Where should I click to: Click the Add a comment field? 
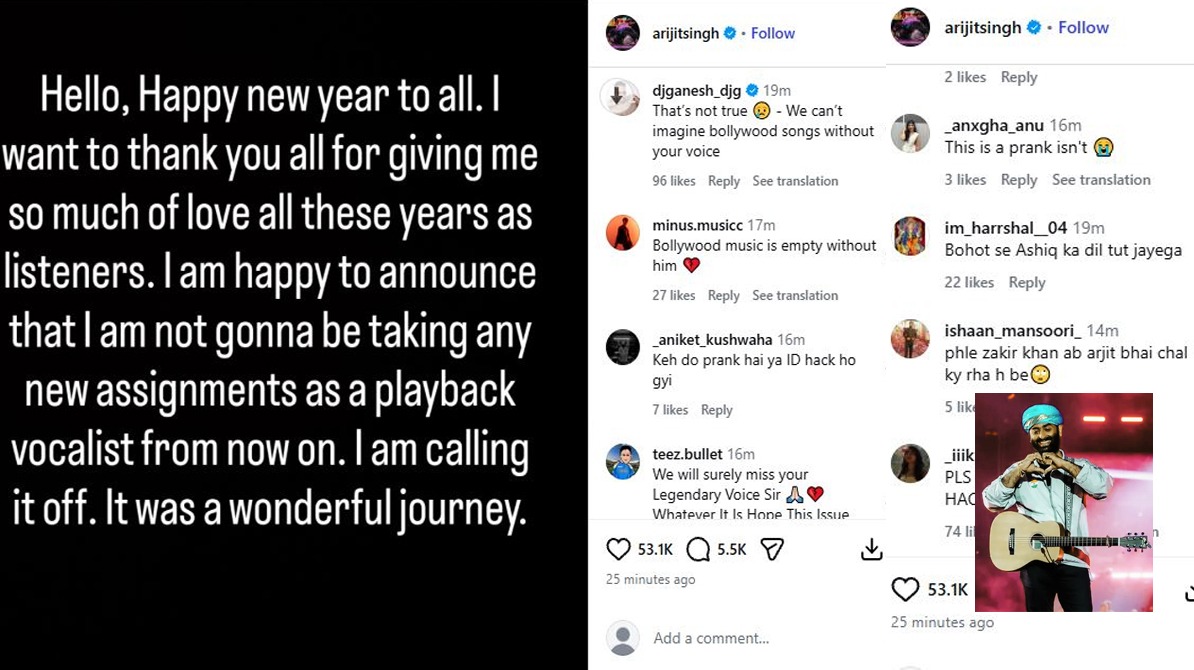coord(711,638)
